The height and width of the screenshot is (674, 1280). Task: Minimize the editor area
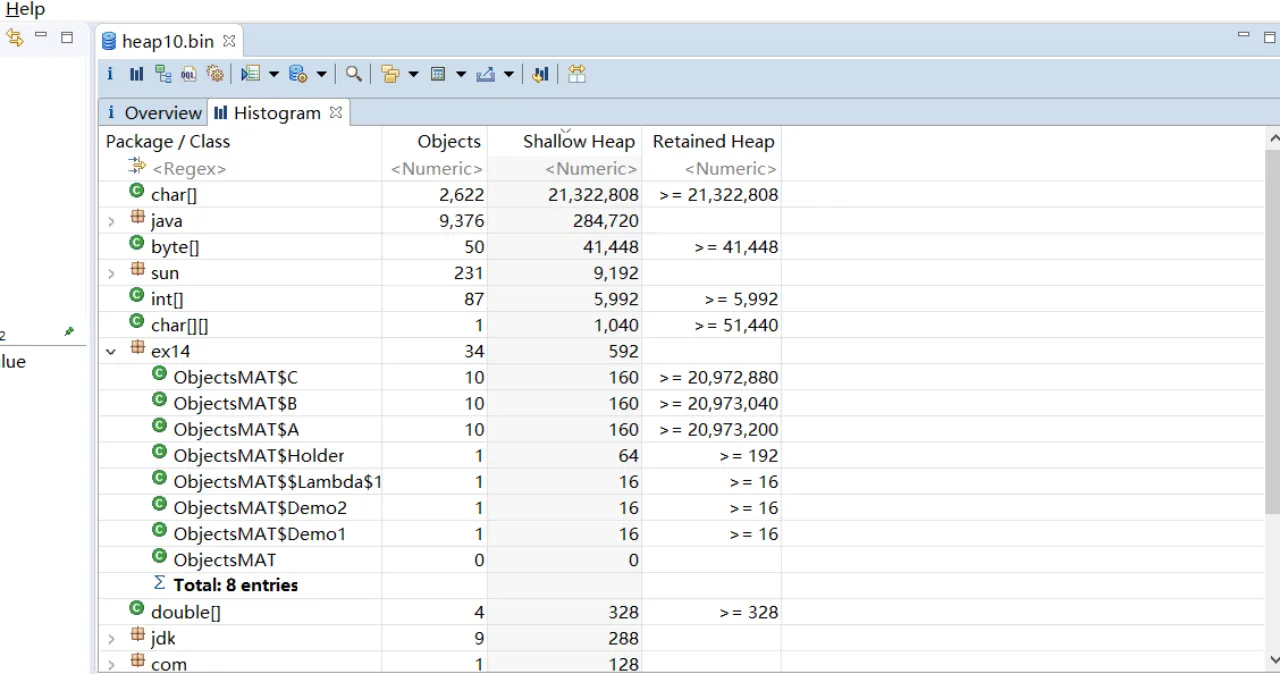(1243, 35)
